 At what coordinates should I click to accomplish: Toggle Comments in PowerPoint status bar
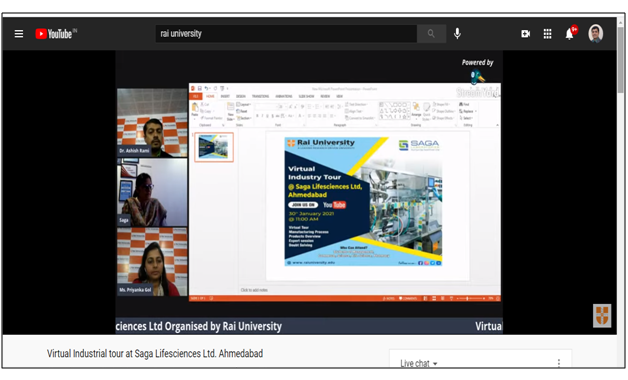point(408,298)
